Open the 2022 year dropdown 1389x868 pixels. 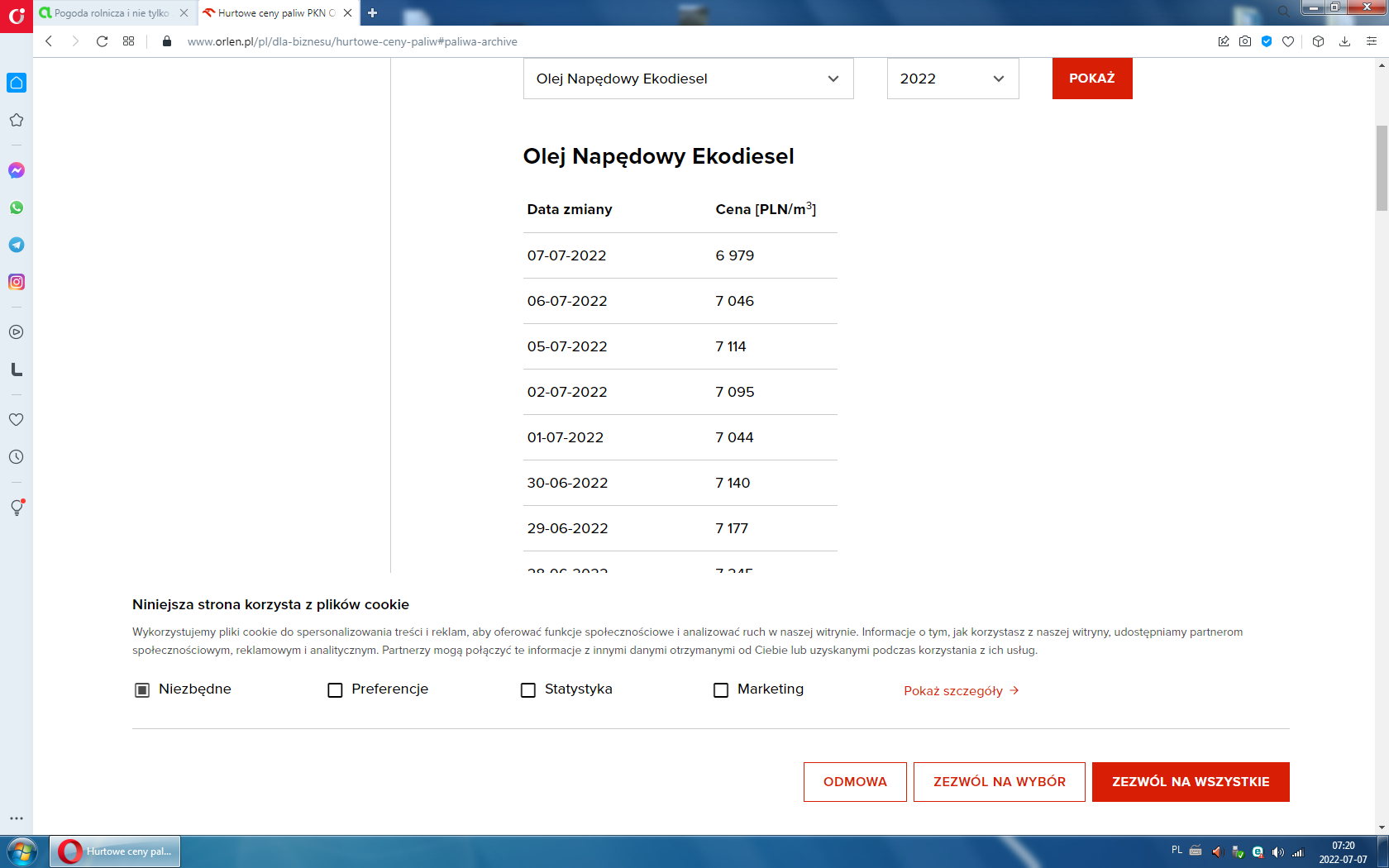pyautogui.click(x=952, y=79)
